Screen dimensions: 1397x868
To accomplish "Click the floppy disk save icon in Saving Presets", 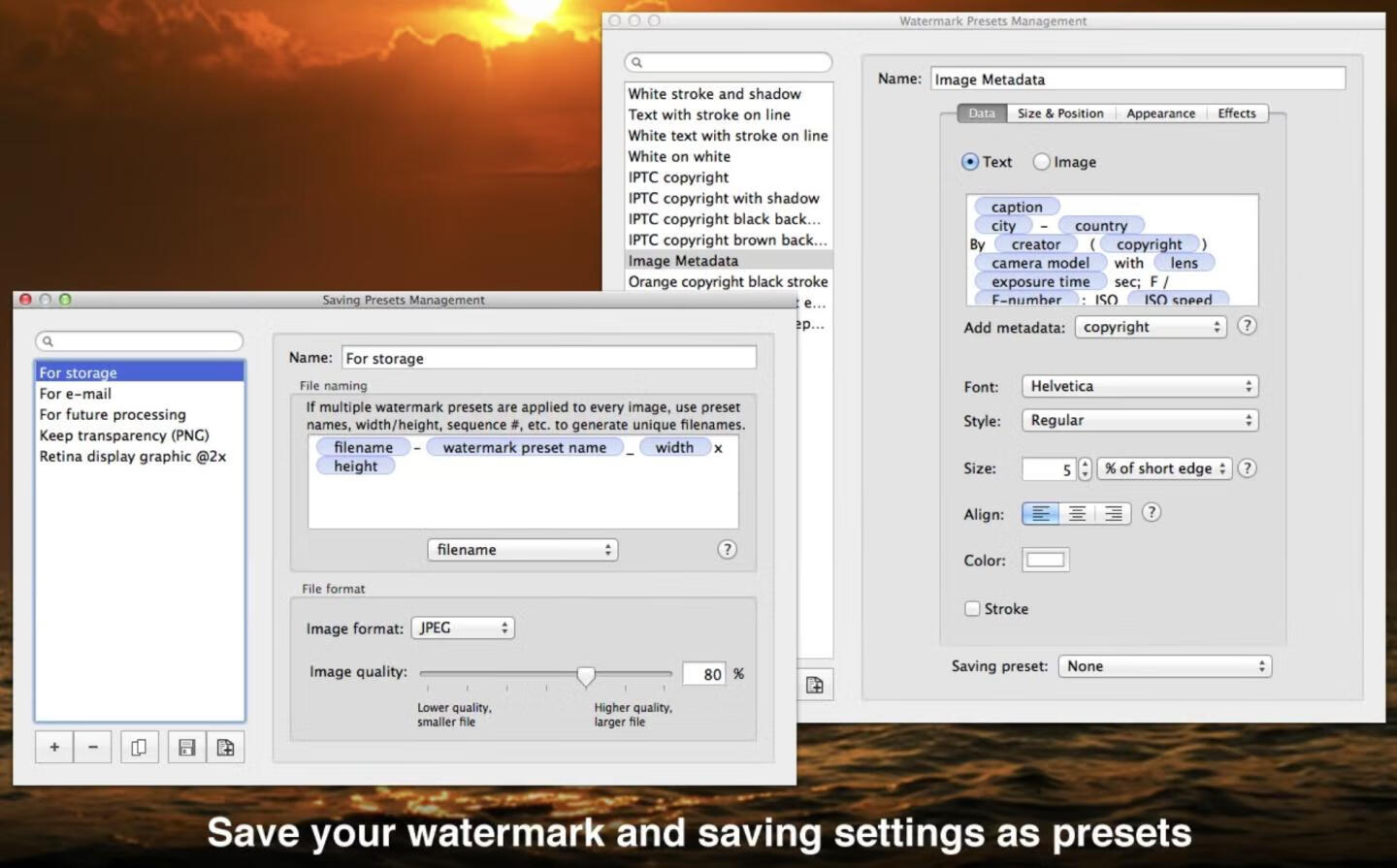I will pyautogui.click(x=186, y=747).
